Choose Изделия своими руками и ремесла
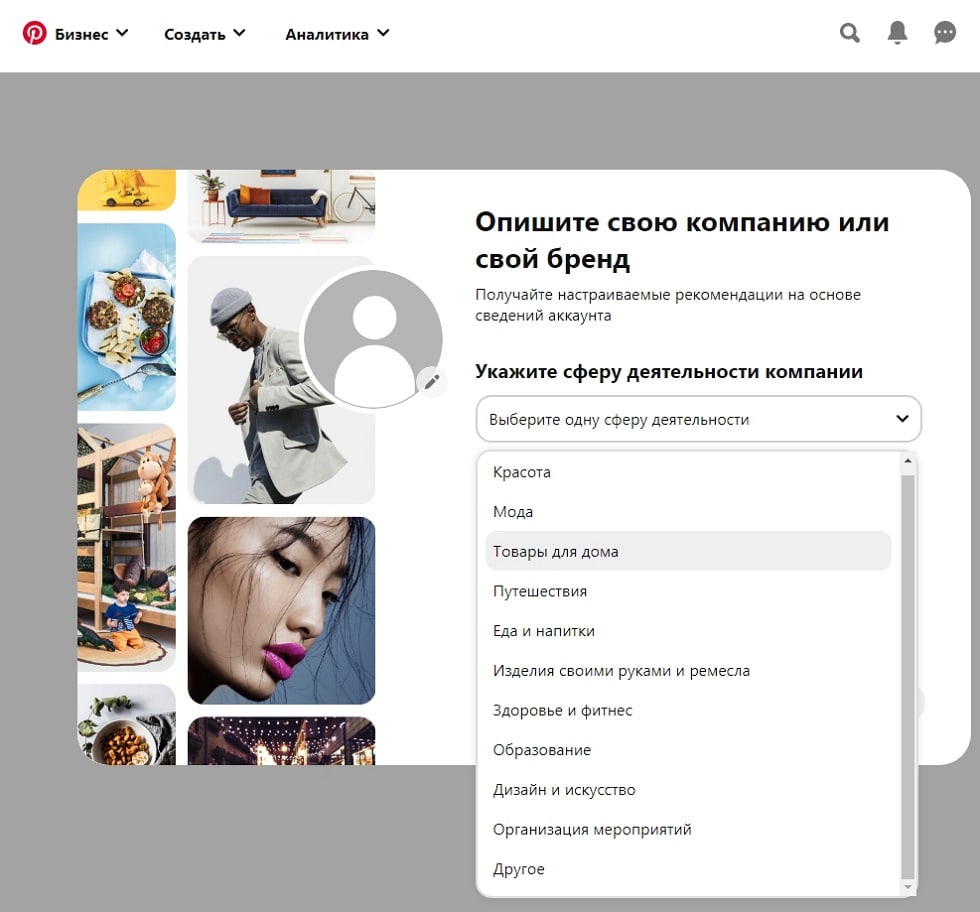Viewport: 980px width, 912px height. click(688, 671)
